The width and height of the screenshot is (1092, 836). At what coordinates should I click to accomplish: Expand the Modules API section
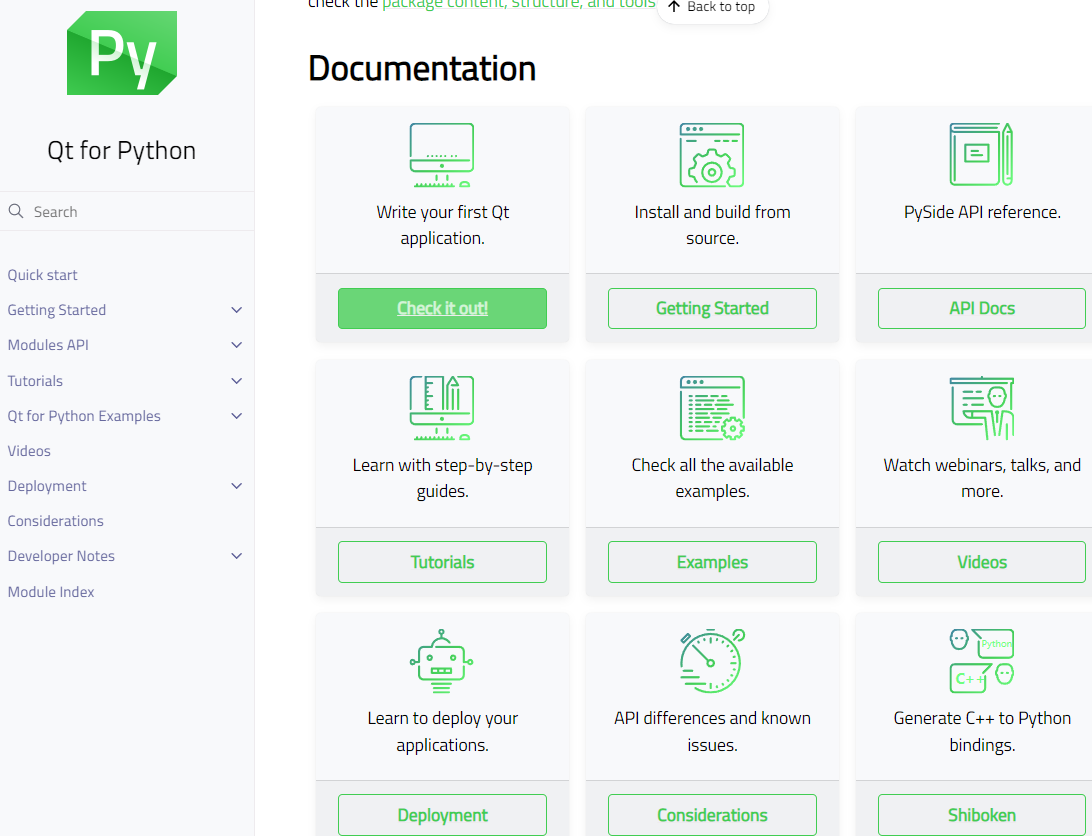[236, 345]
